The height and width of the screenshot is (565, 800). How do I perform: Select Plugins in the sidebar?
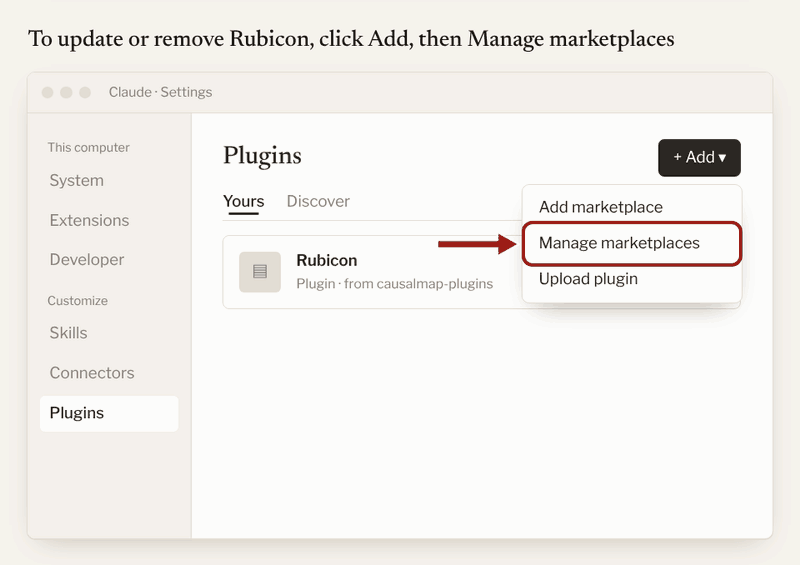pos(109,413)
